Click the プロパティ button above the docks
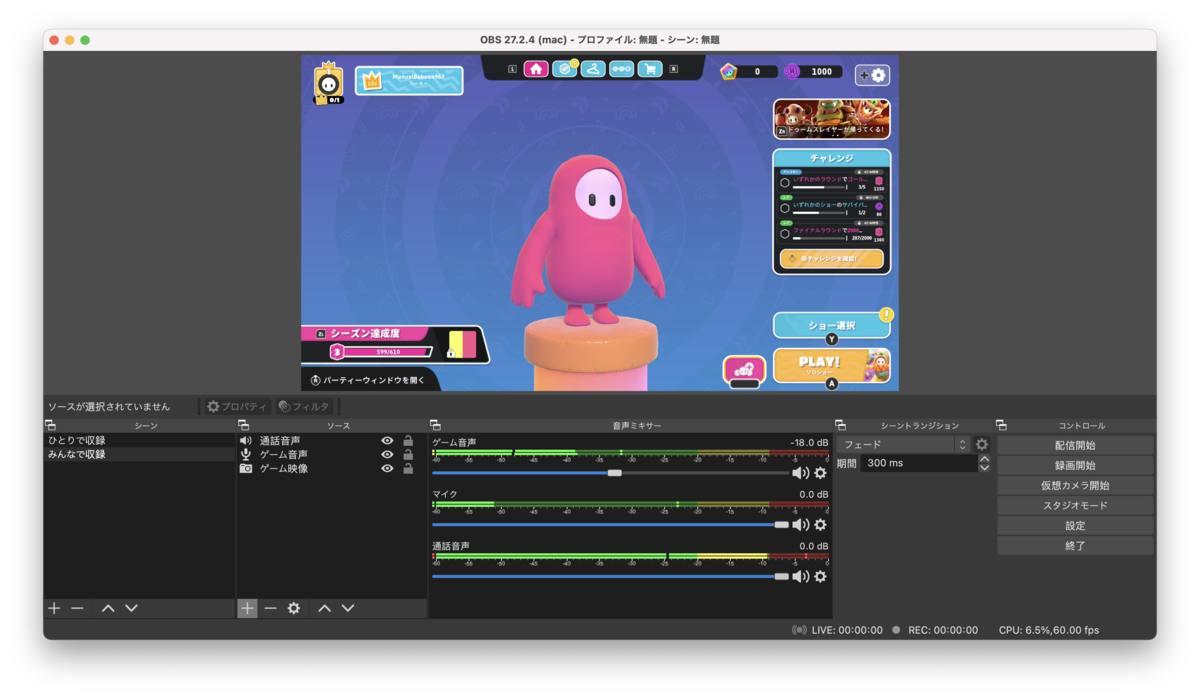The image size is (1200, 697). click(236, 407)
